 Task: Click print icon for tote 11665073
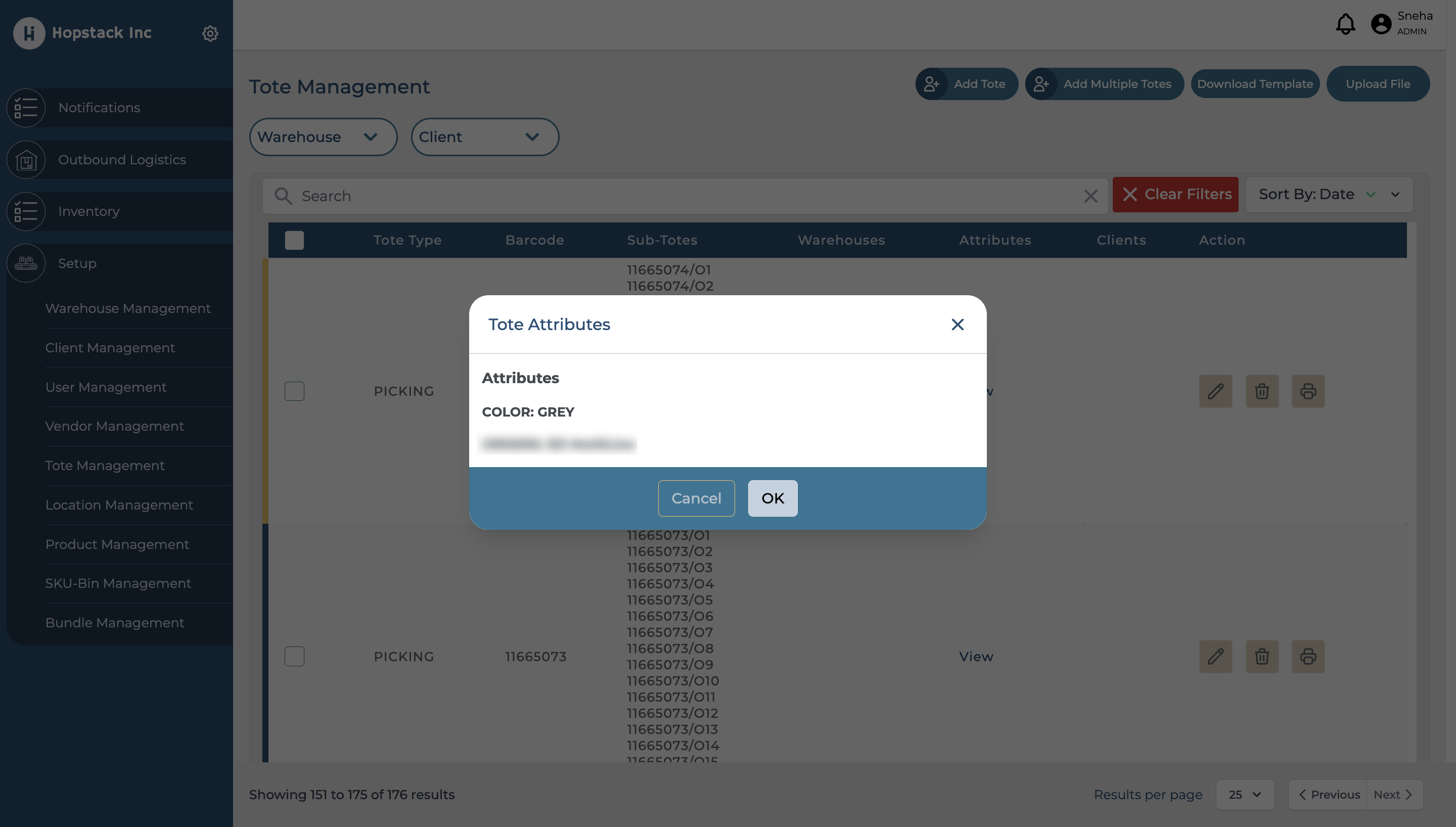tap(1308, 657)
